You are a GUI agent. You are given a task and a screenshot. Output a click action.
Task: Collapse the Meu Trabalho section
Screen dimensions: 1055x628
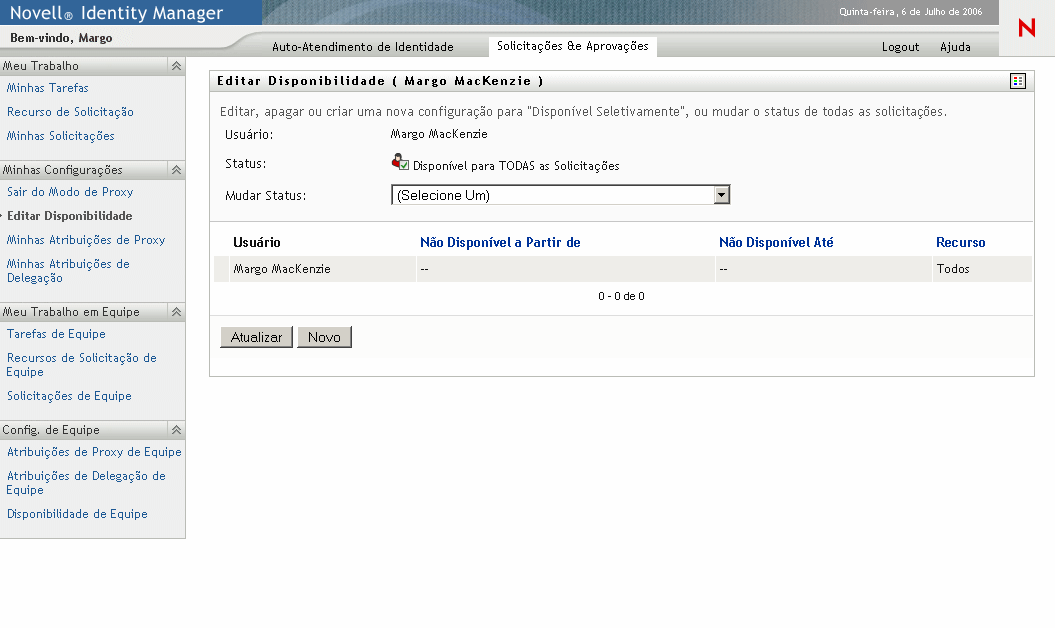(x=176, y=66)
